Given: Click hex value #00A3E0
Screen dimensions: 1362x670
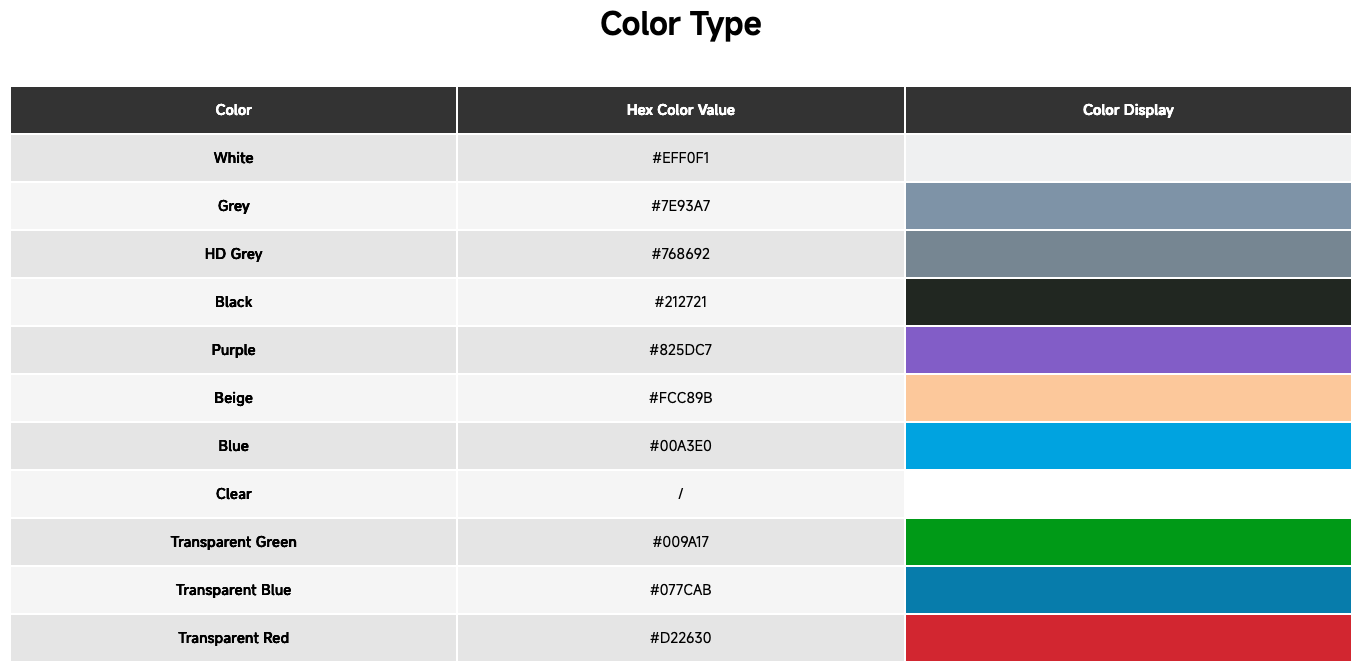Looking at the screenshot, I should pos(680,446).
